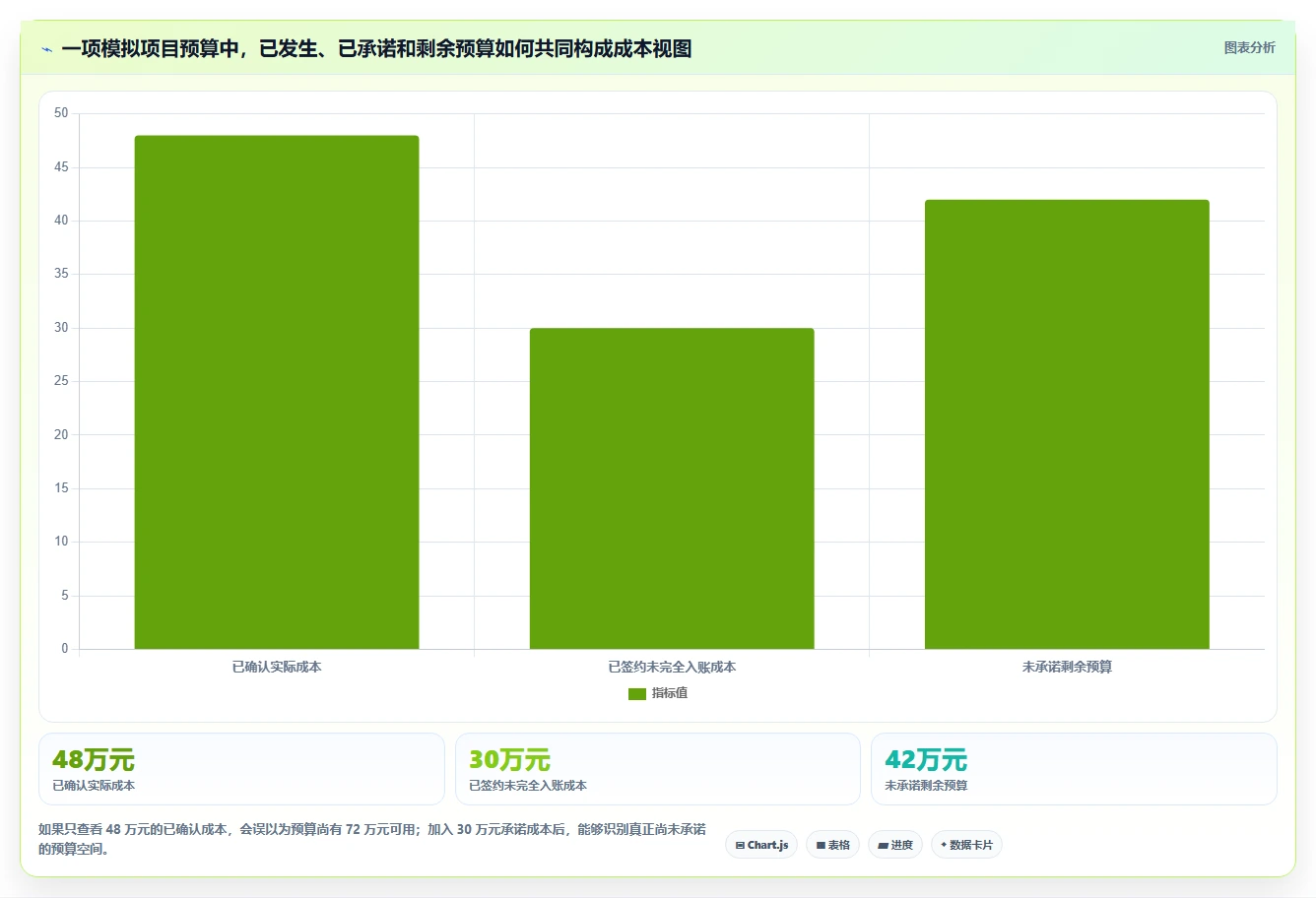Image resolution: width=1316 pixels, height=898 pixels.
Task: Click the 已签约未完全入账成本 caption under 30万元
Action: (x=528, y=786)
